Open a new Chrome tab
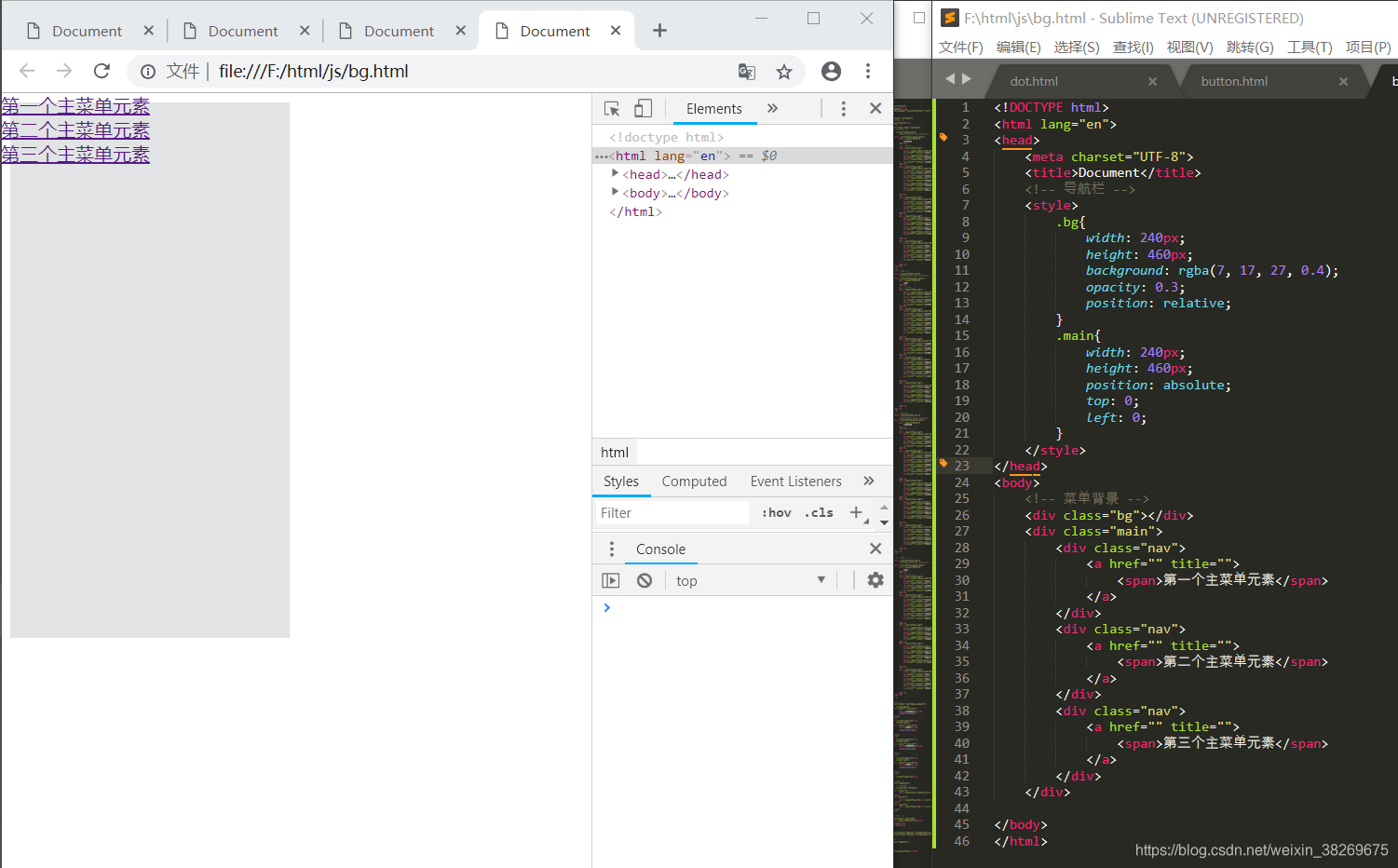 tap(659, 31)
